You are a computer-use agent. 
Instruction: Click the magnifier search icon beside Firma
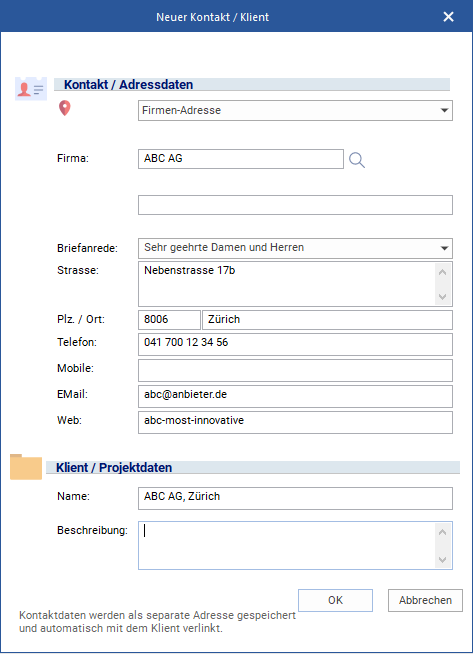357,160
